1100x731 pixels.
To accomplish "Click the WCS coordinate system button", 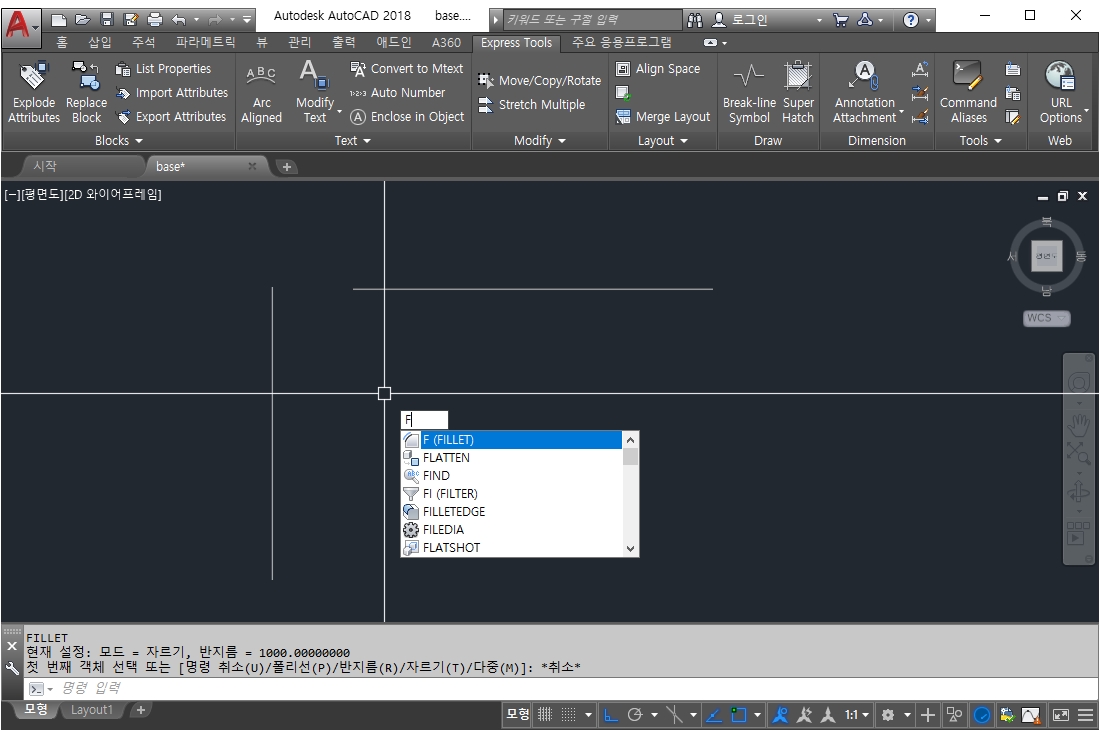I will coord(1046,318).
